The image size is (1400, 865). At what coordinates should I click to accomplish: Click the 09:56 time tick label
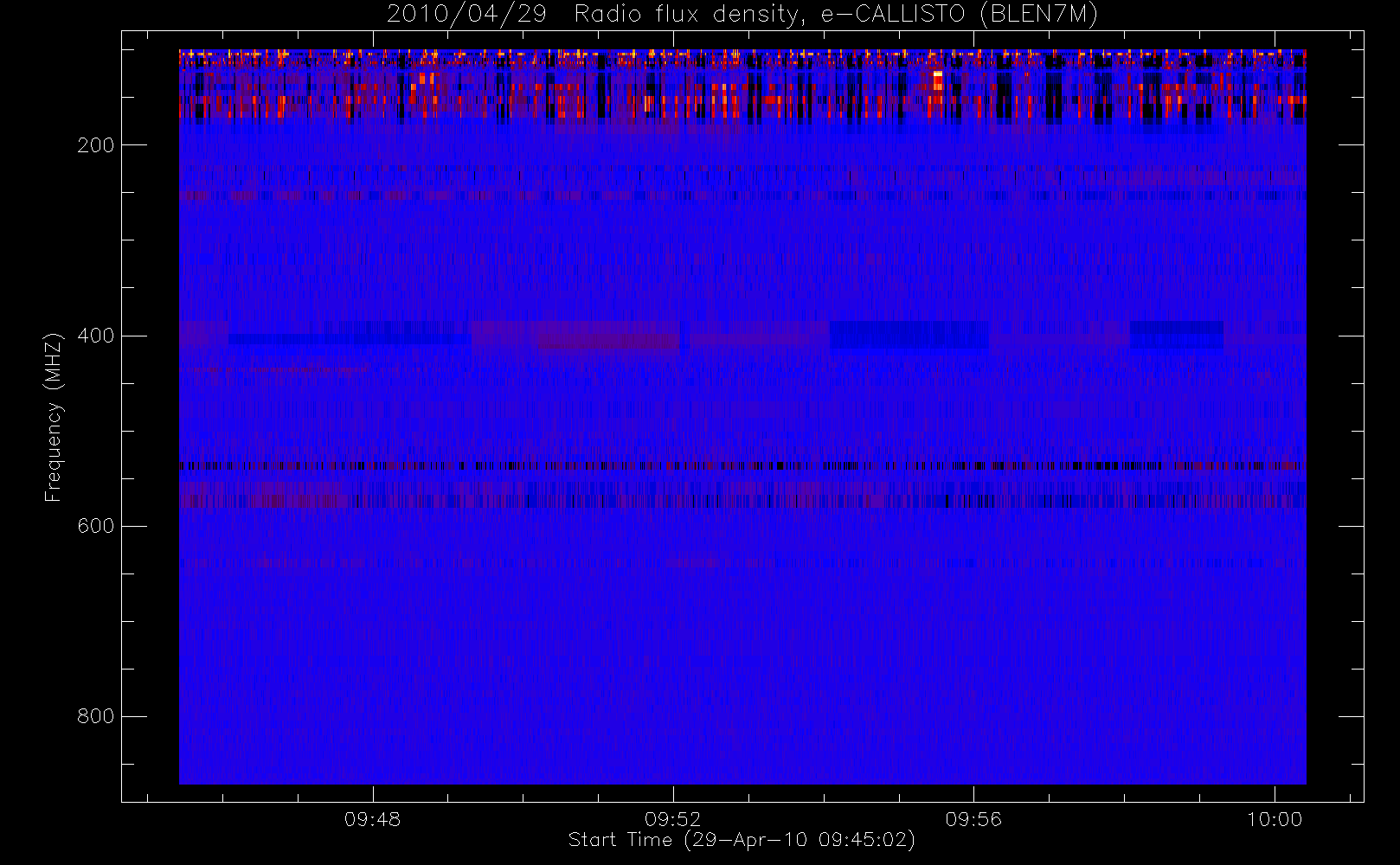click(973, 819)
